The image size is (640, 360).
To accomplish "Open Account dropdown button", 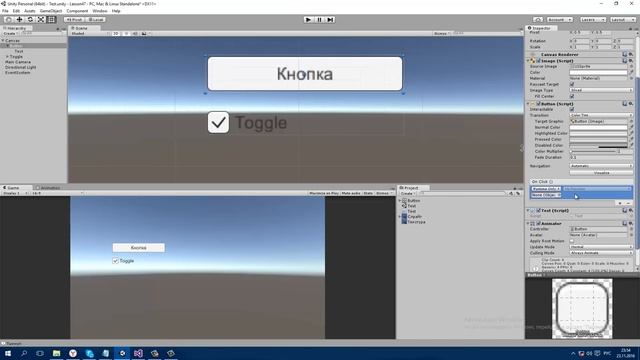I will coord(559,20).
